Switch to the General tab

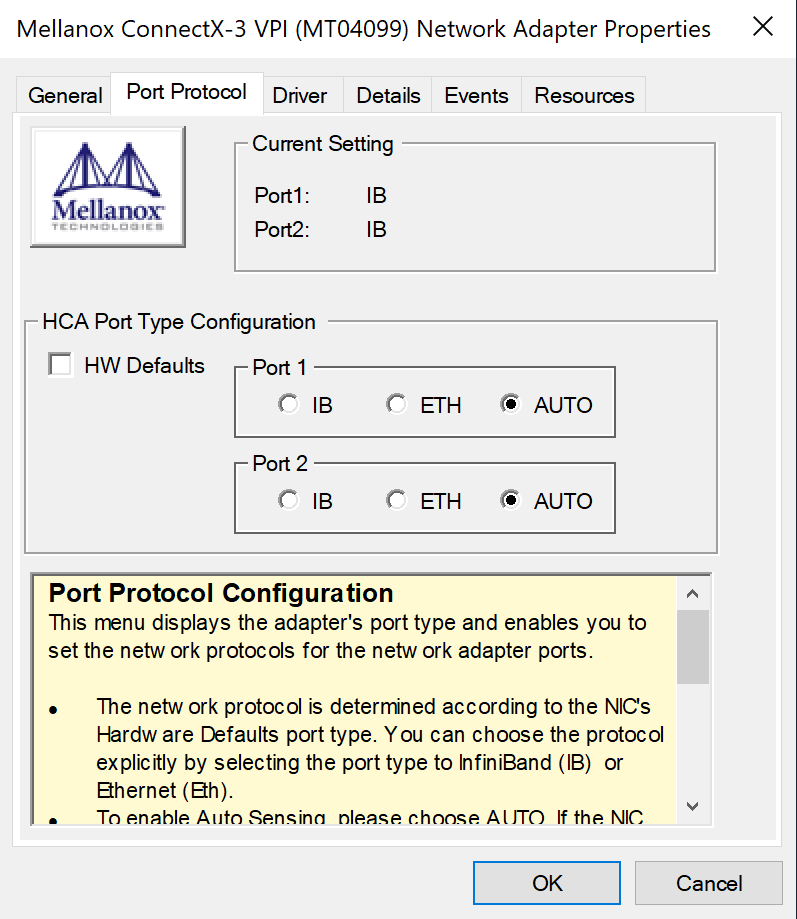[65, 96]
